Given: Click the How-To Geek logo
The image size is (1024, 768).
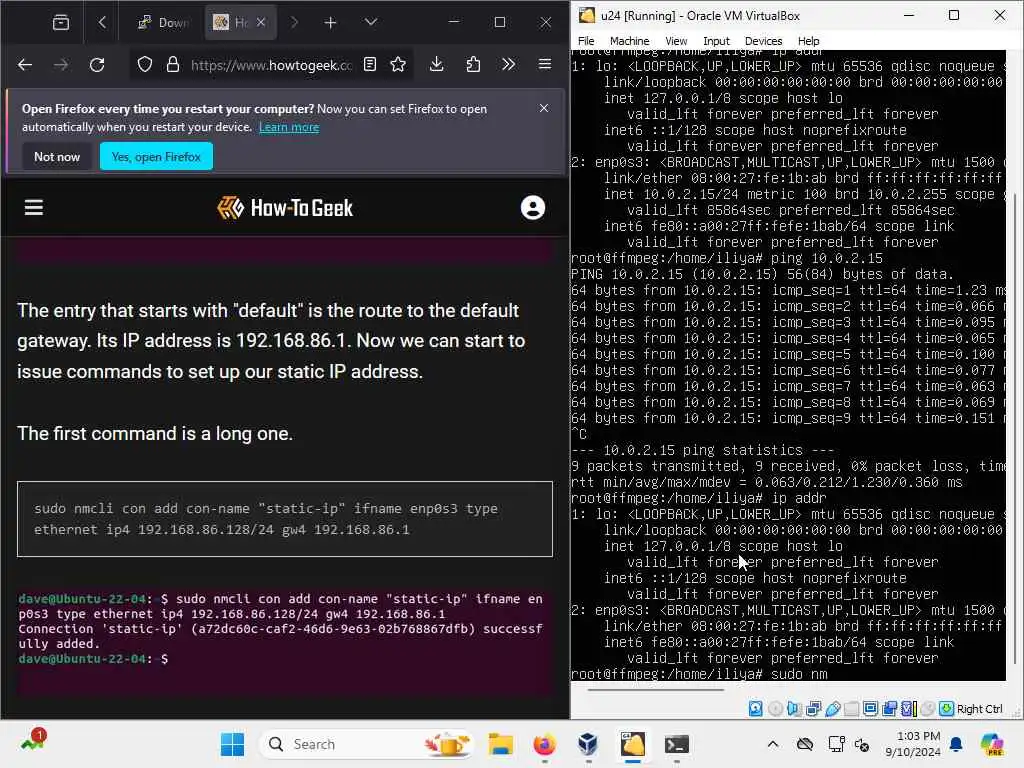Looking at the screenshot, I should click(285, 208).
